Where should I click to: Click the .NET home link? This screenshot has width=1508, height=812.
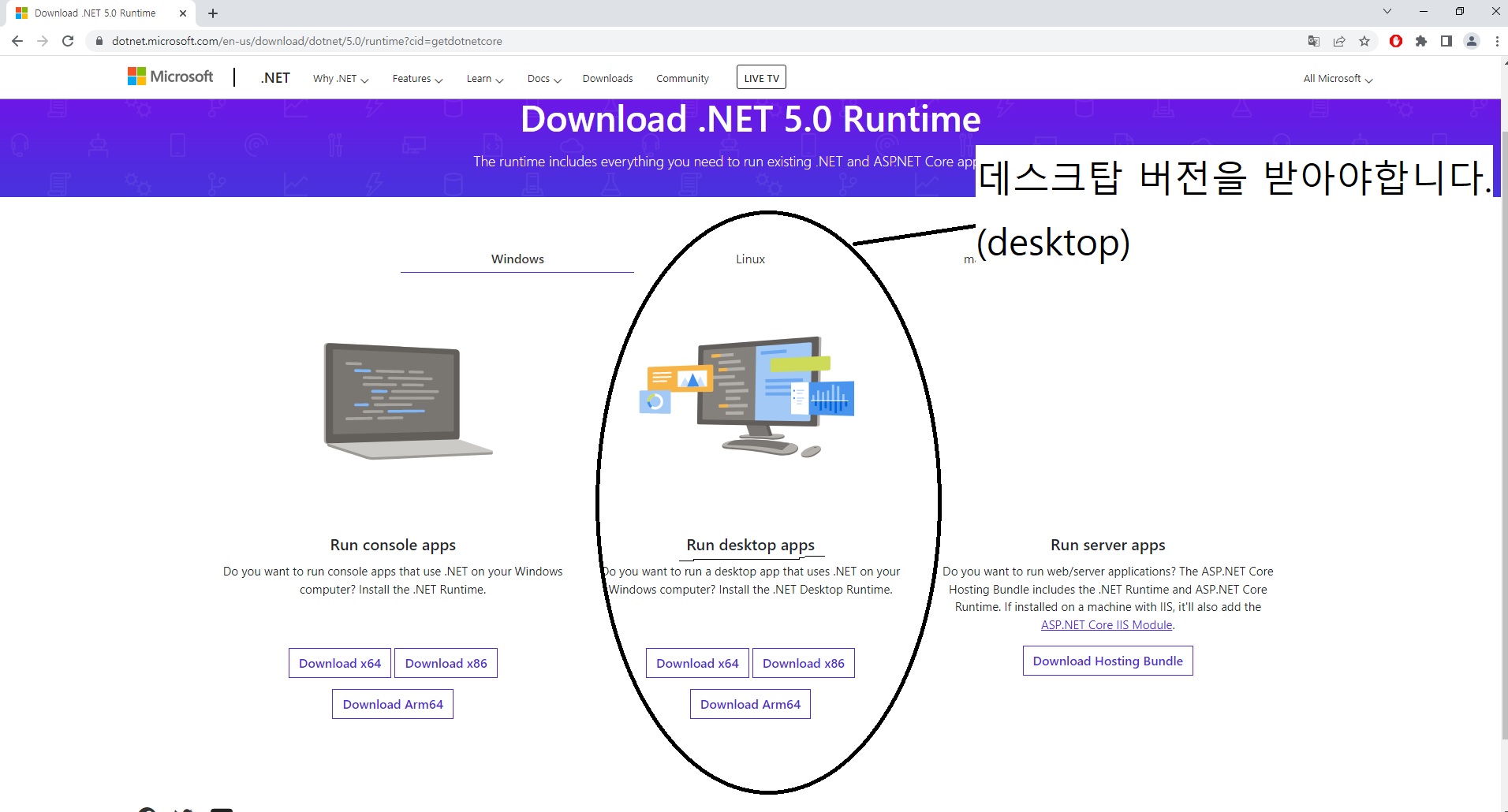(x=275, y=78)
